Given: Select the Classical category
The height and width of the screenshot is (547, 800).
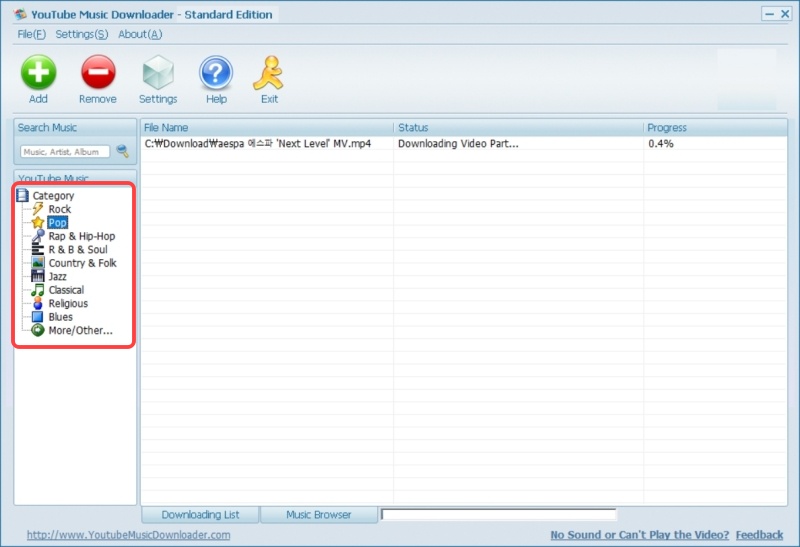Looking at the screenshot, I should click(x=66, y=290).
